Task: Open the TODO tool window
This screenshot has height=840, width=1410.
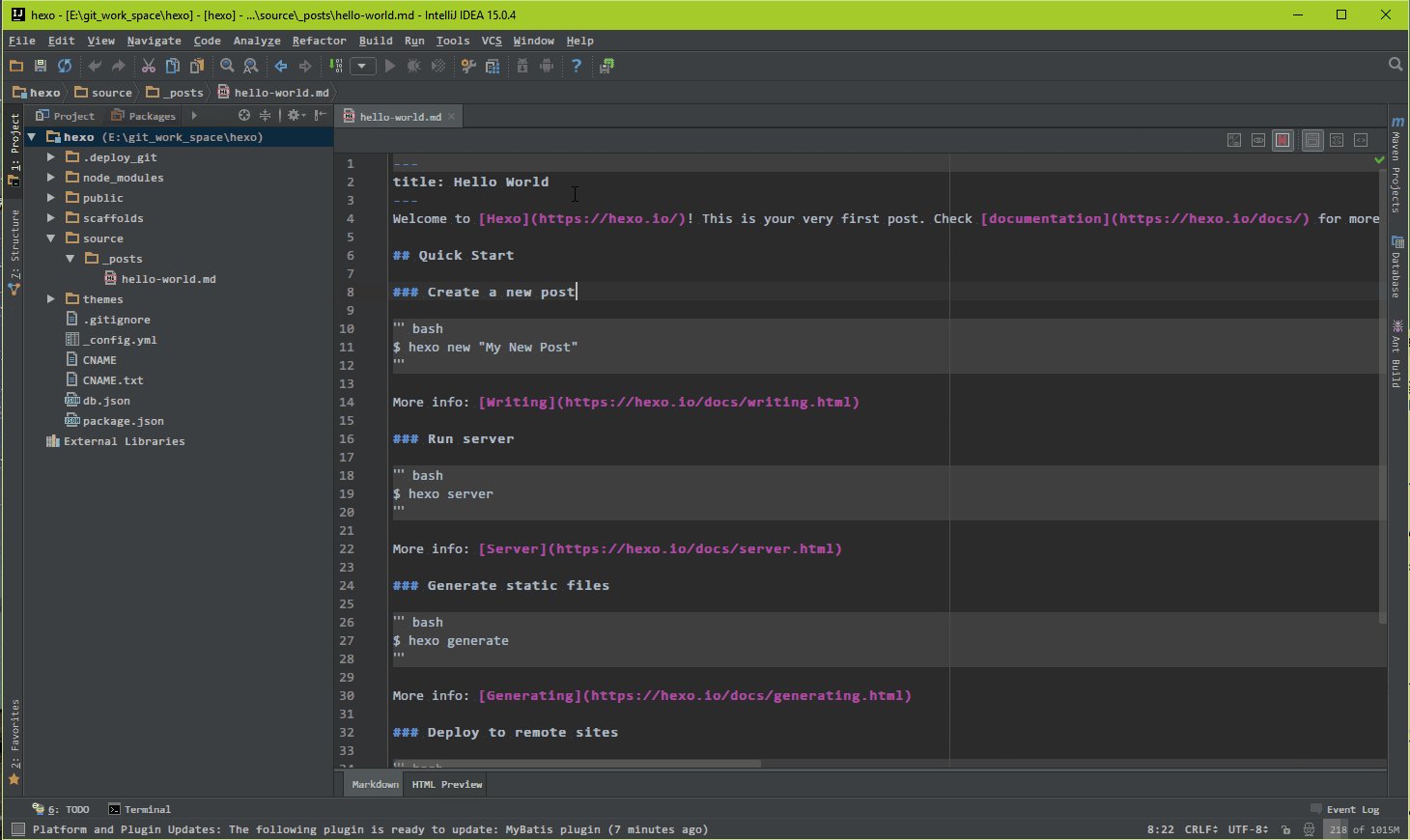Action: pos(61,809)
